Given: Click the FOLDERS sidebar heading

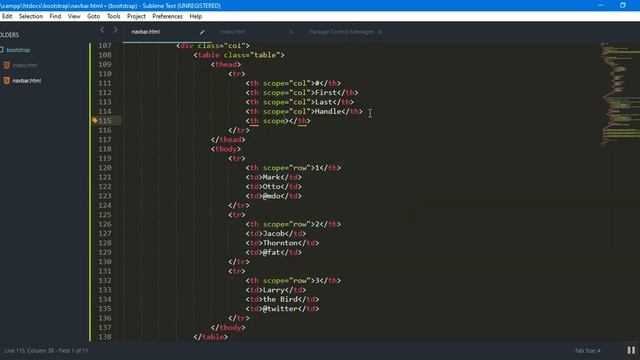Looking at the screenshot, I should [9, 35].
